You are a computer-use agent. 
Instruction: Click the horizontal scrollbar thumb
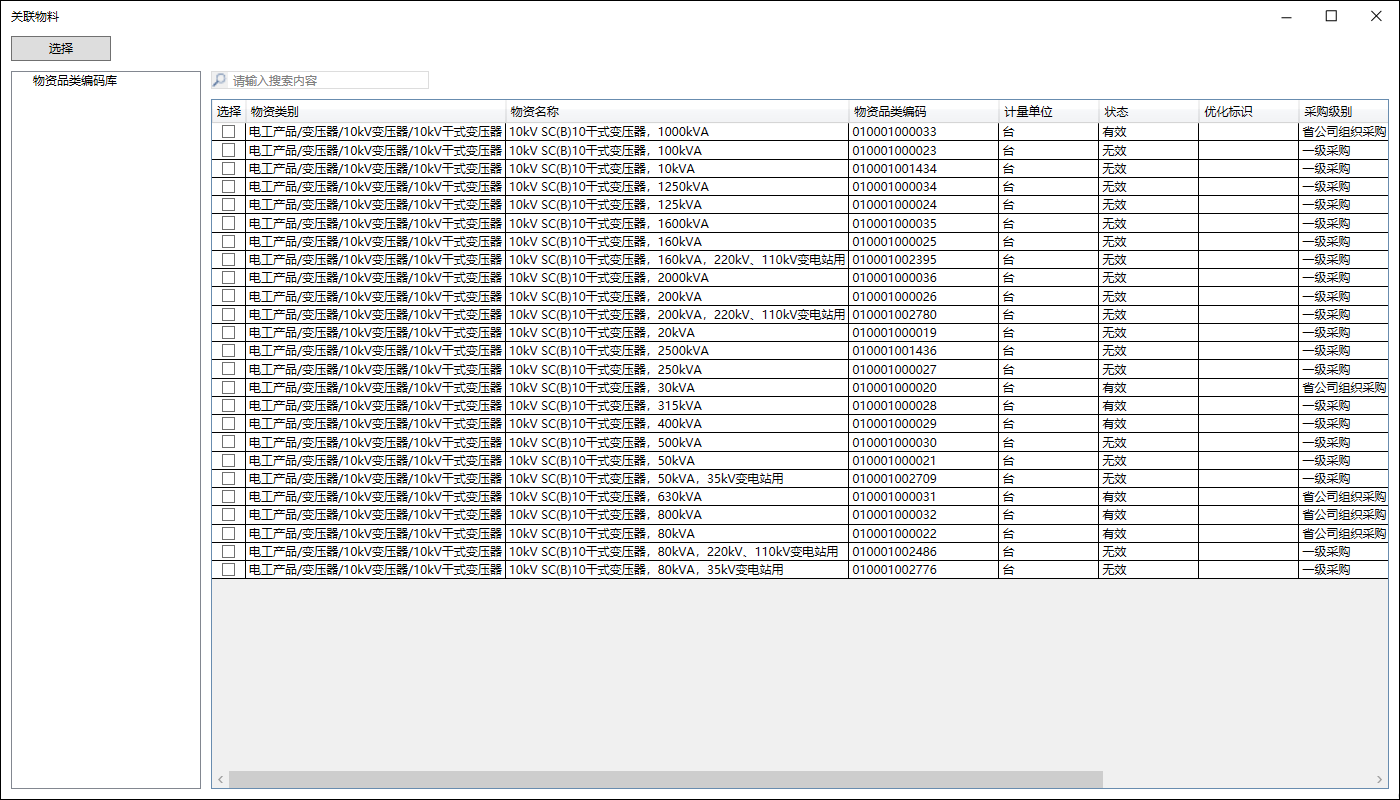[665, 779]
